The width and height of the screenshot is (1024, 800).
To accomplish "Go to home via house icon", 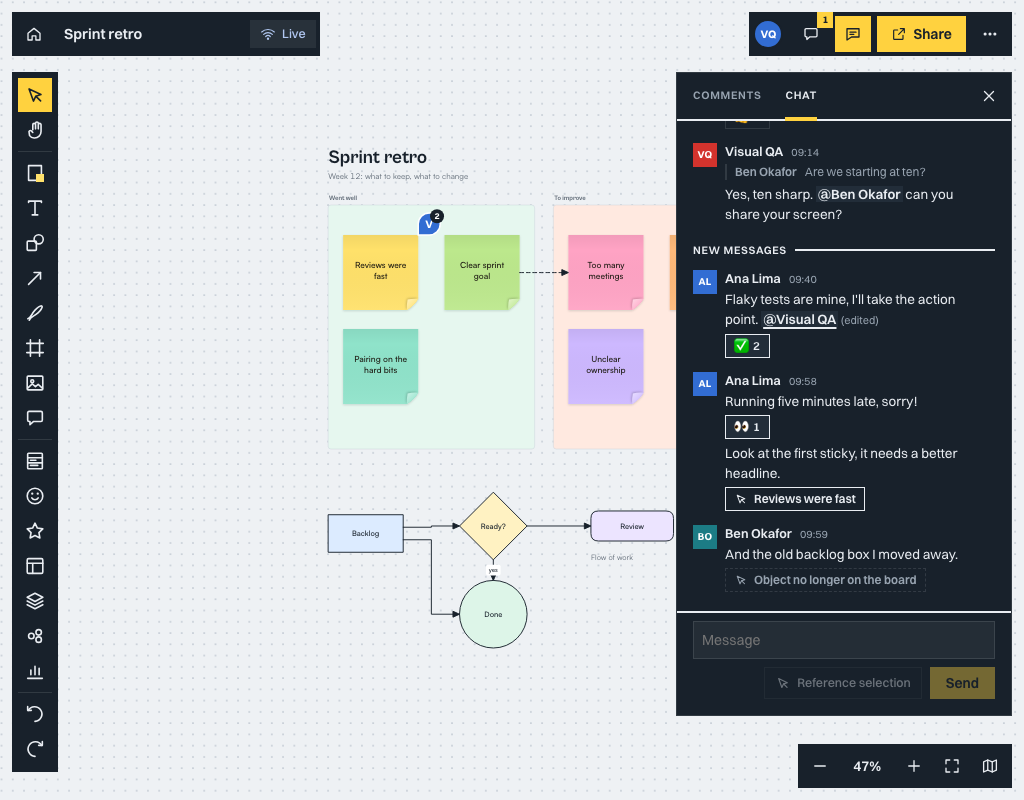I will click(34, 34).
